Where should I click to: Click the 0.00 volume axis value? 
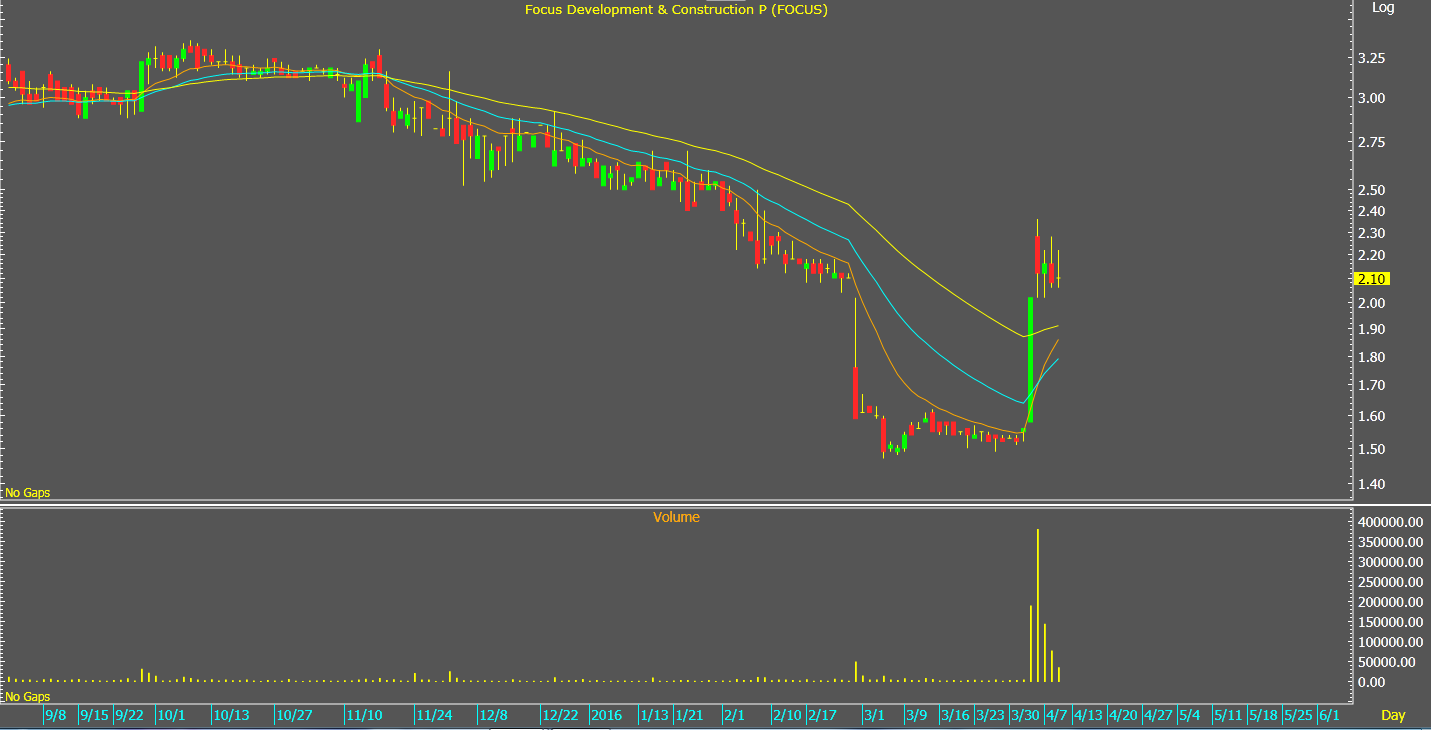click(1370, 682)
